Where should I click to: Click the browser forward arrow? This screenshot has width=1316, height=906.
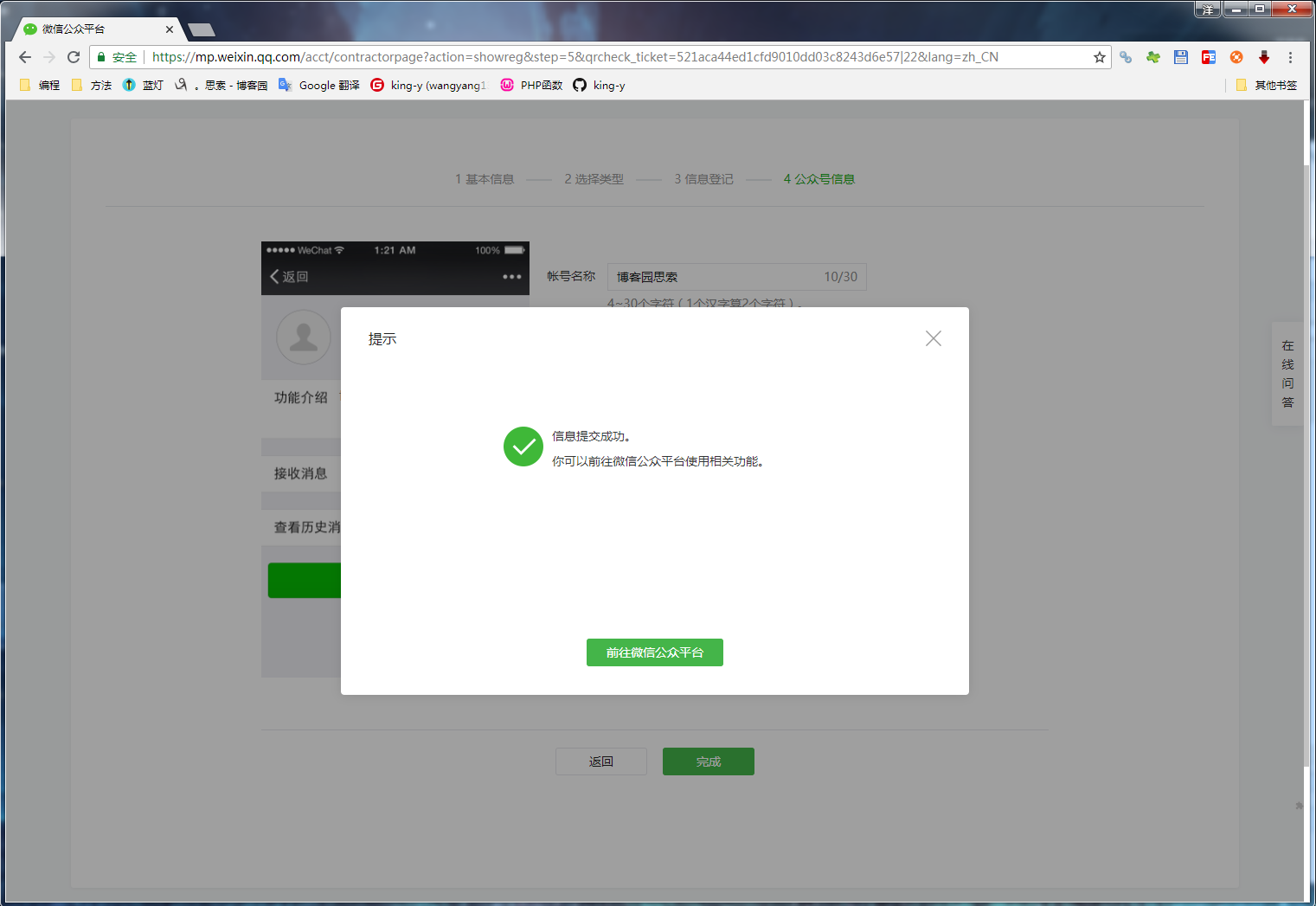pyautogui.click(x=49, y=57)
